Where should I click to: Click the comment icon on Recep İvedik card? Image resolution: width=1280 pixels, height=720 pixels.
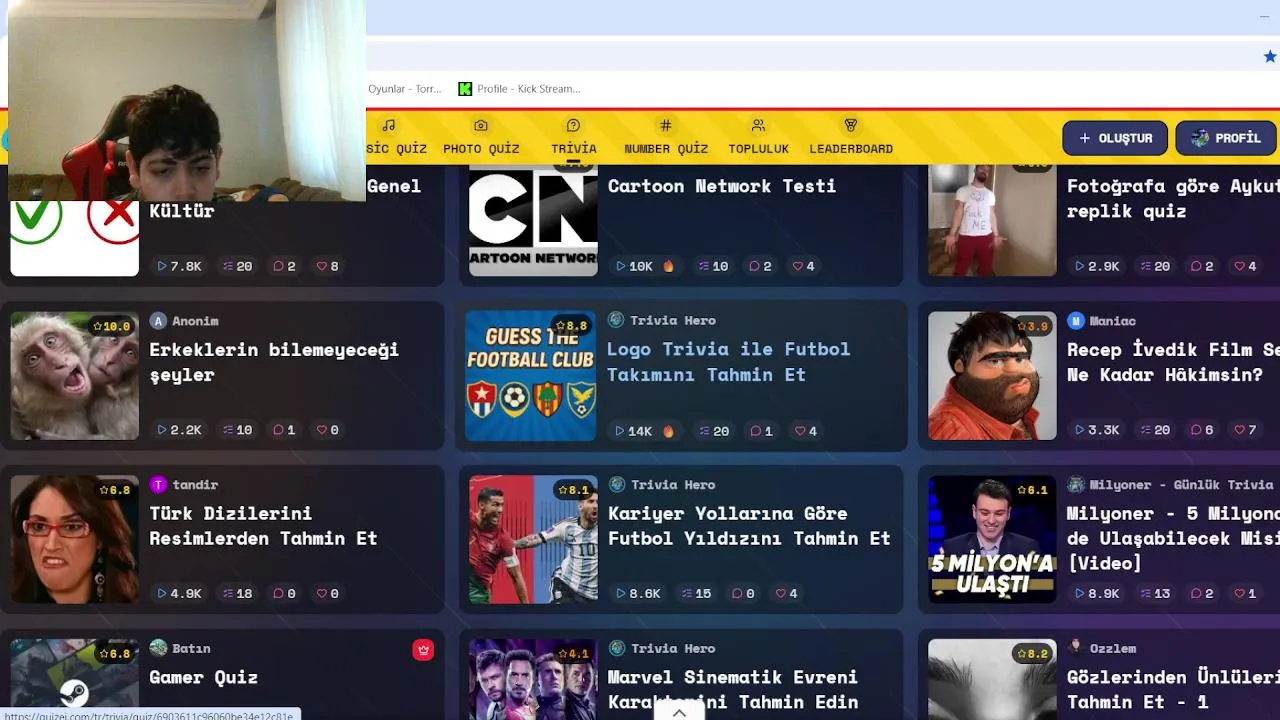tap(1196, 430)
